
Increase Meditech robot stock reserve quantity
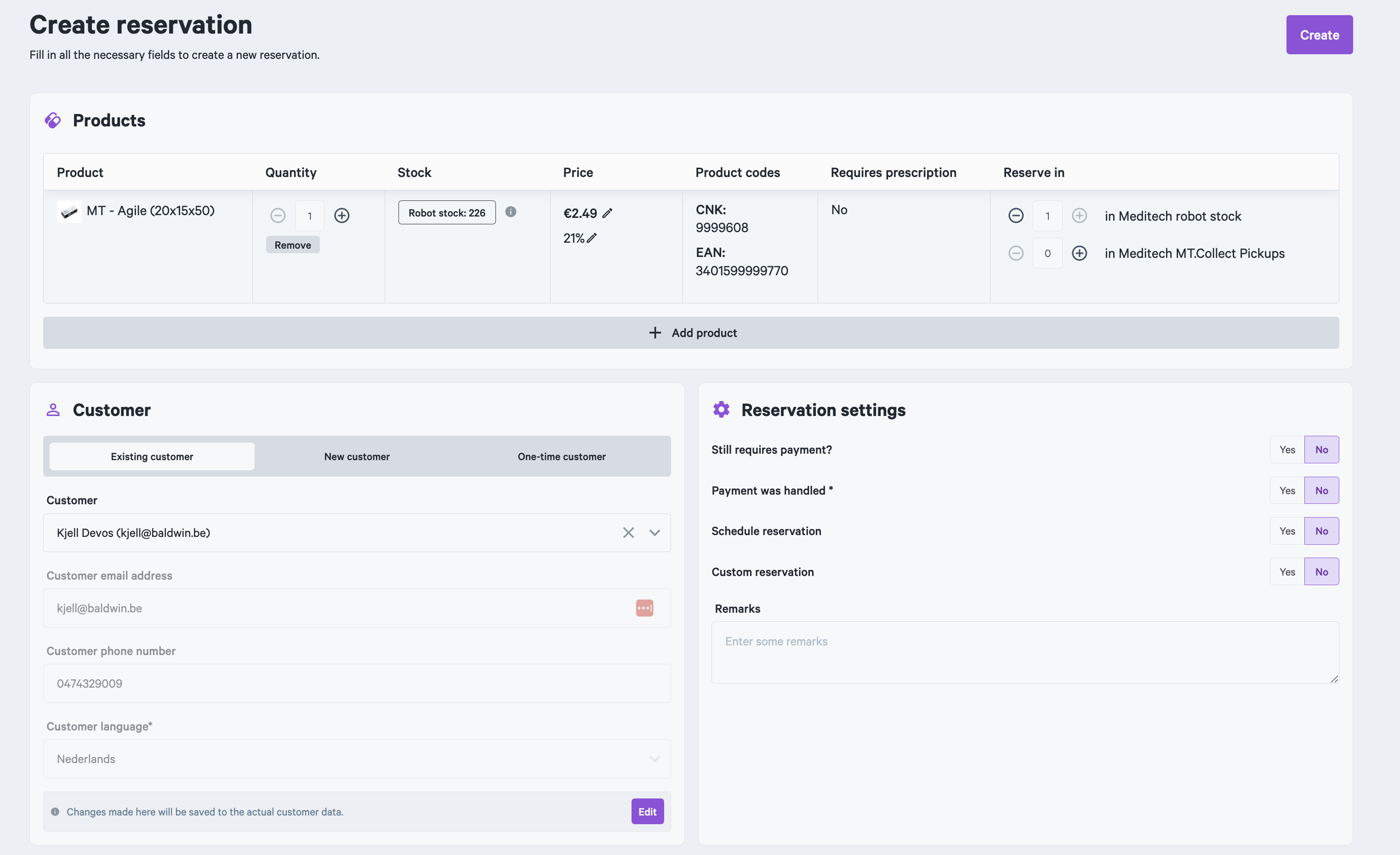click(1080, 216)
